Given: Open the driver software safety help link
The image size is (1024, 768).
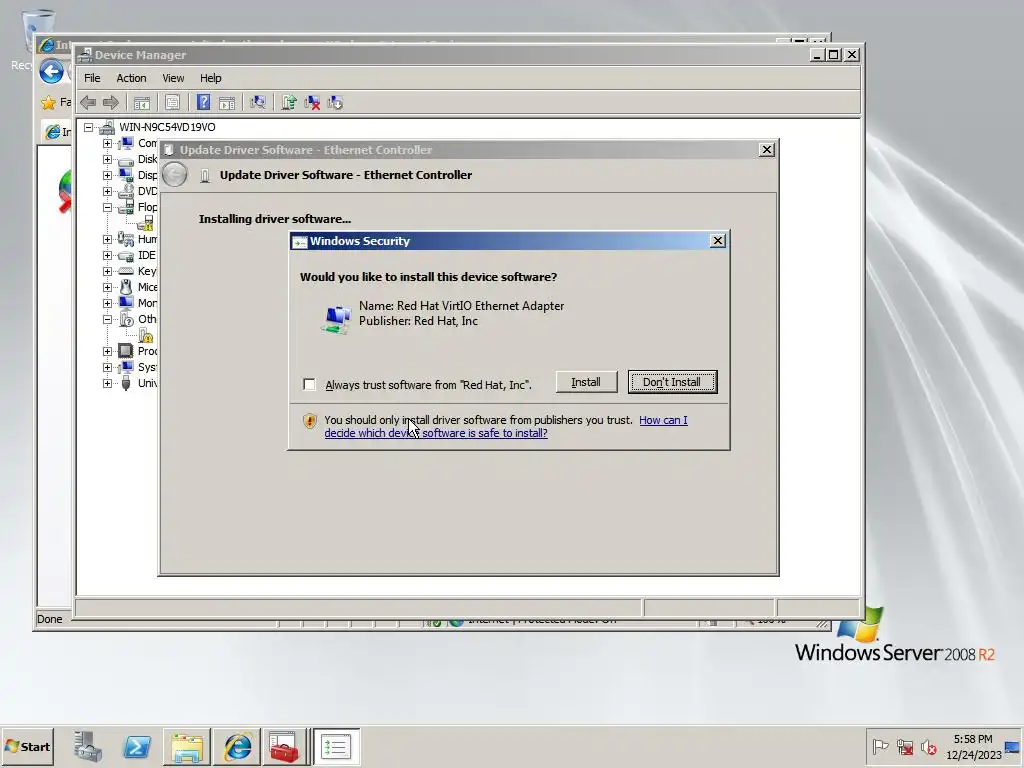Looking at the screenshot, I should (x=506, y=426).
